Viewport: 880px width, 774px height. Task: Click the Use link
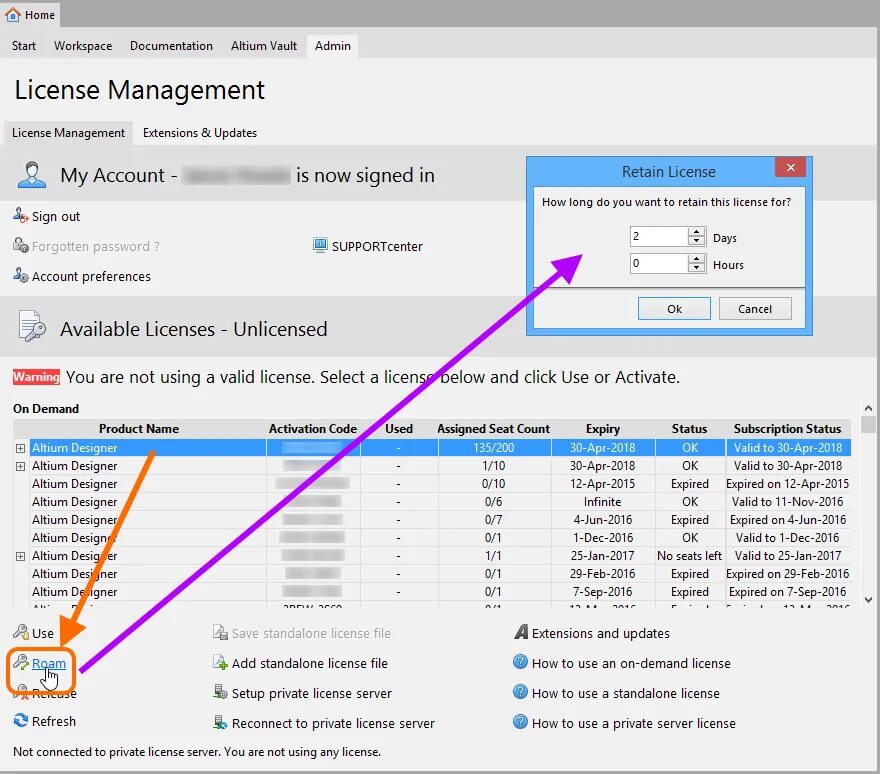[x=43, y=633]
